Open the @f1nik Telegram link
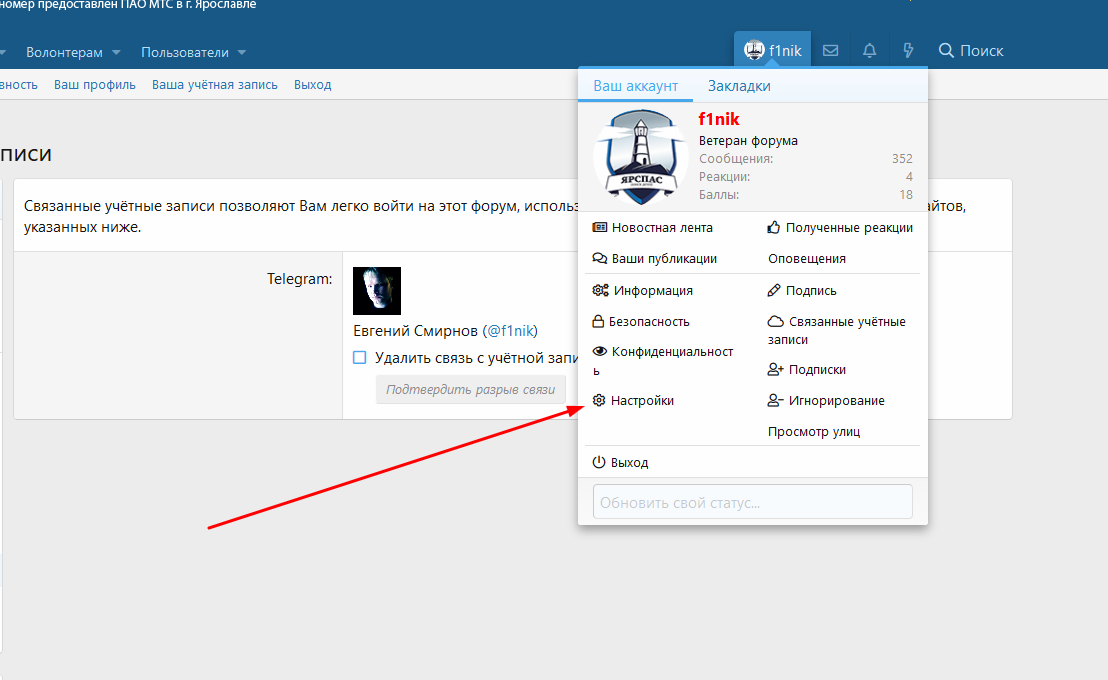 tap(510, 331)
